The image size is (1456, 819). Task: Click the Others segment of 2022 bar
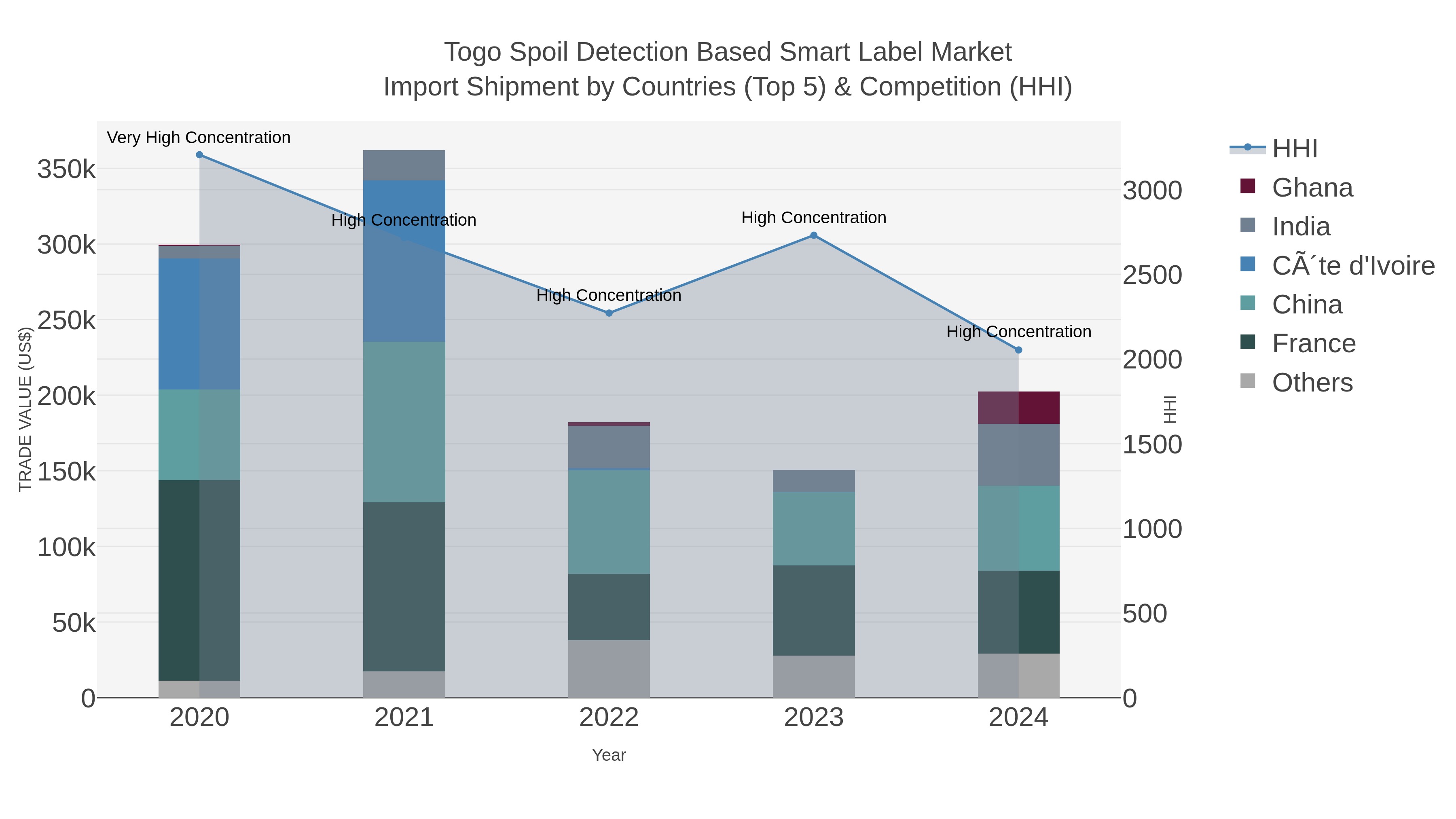(609, 669)
